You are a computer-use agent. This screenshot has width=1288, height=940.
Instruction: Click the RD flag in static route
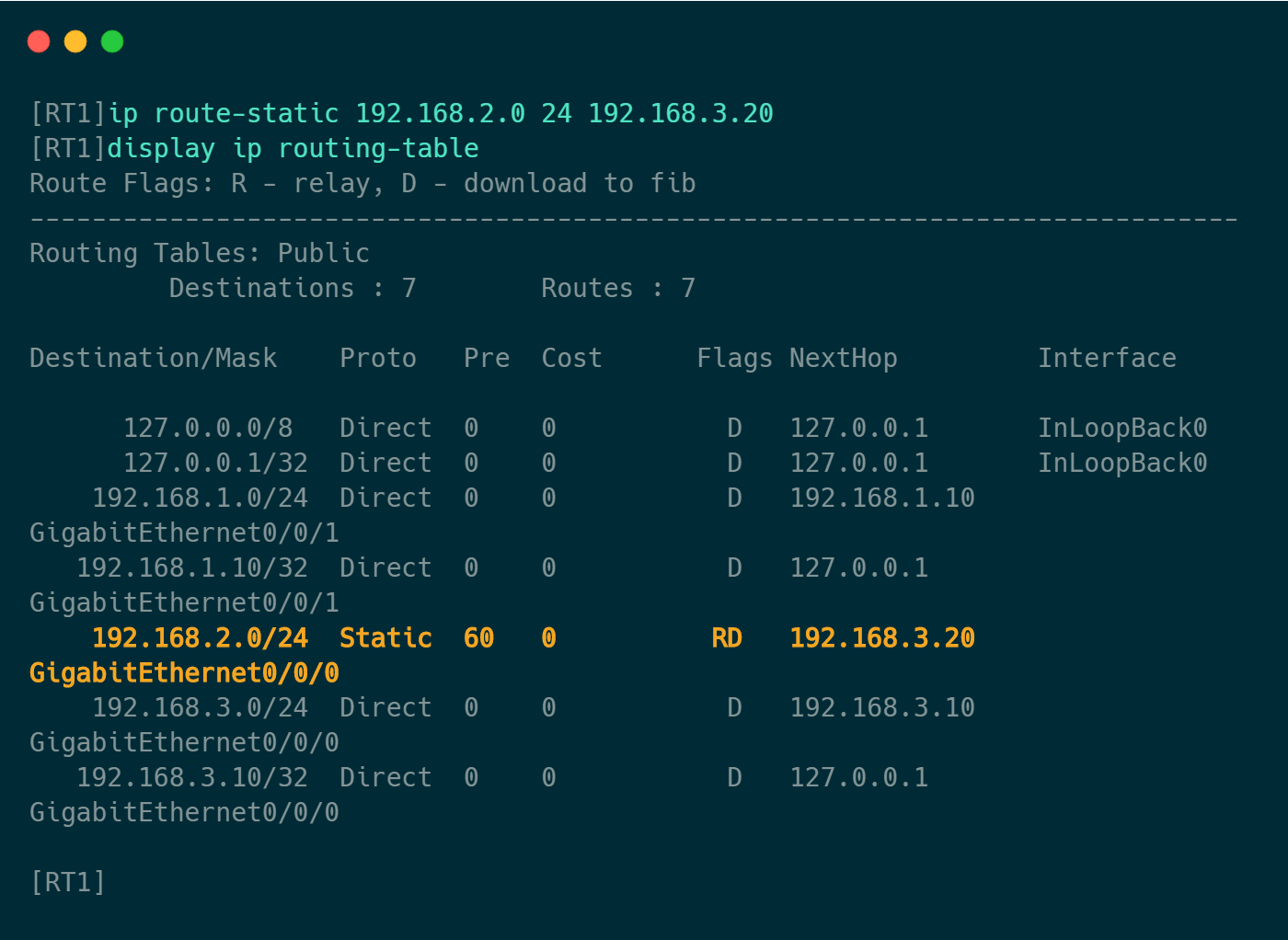point(727,637)
